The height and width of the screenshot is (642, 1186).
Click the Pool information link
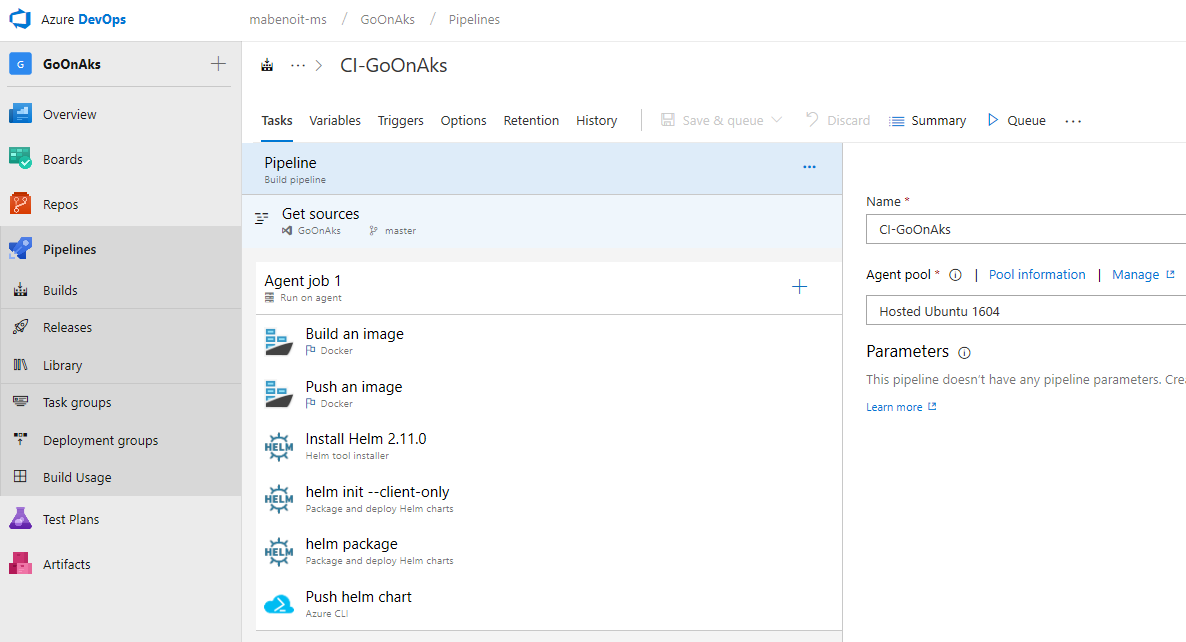[1037, 274]
